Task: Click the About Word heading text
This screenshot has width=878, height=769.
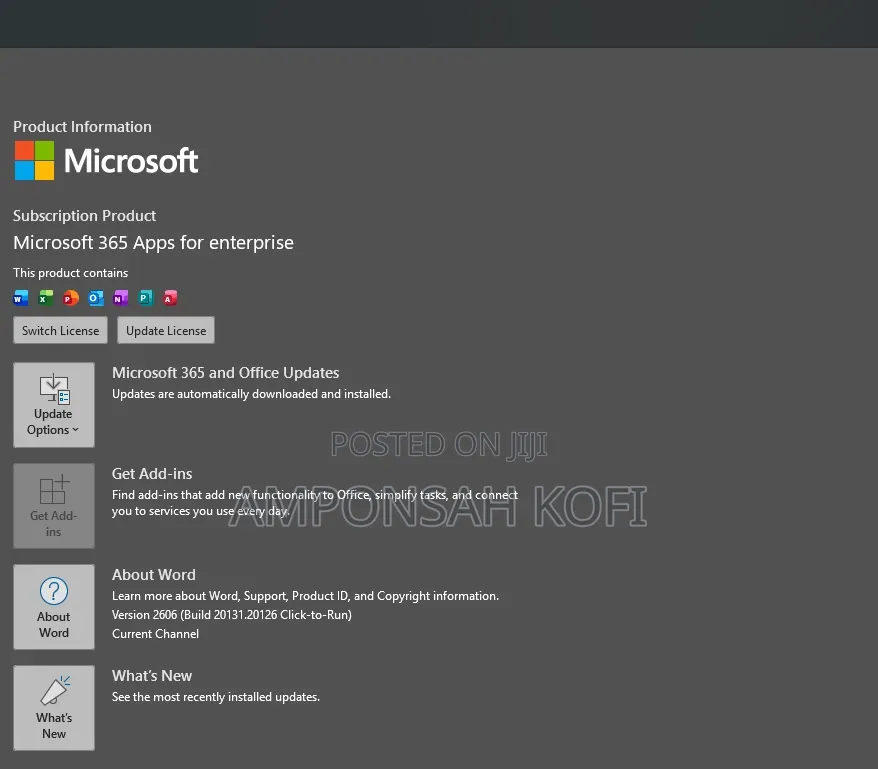Action: tap(154, 575)
